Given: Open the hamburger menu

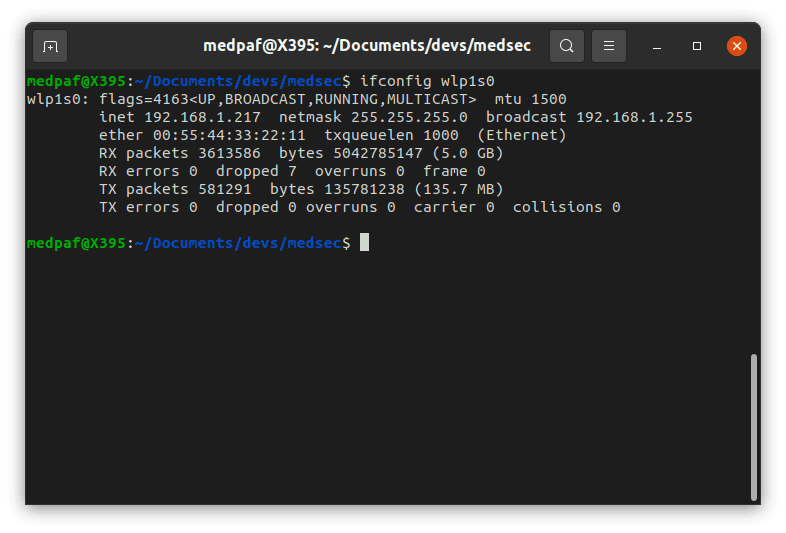Looking at the screenshot, I should click(x=609, y=46).
